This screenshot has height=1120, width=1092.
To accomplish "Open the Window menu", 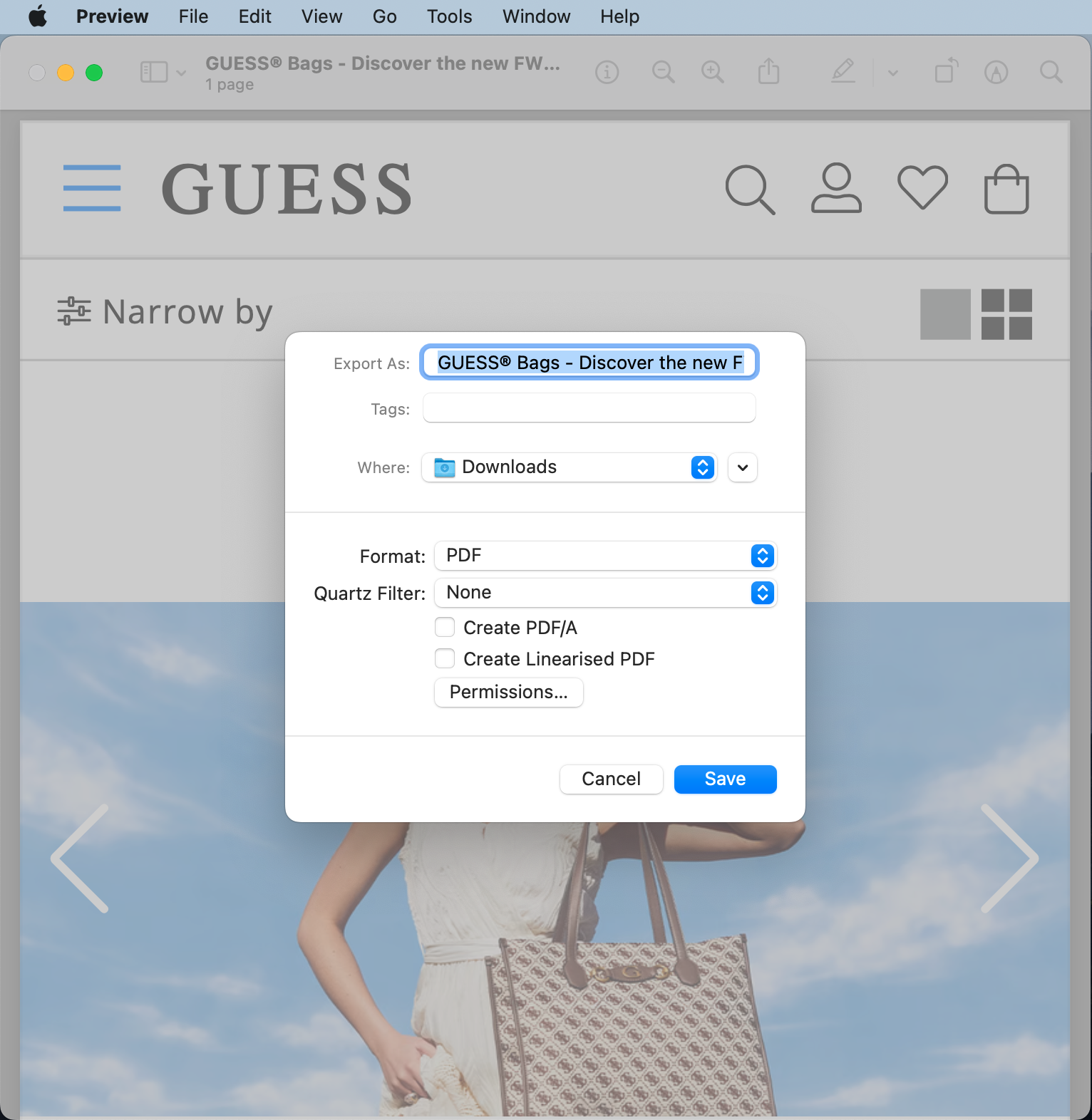I will click(536, 16).
